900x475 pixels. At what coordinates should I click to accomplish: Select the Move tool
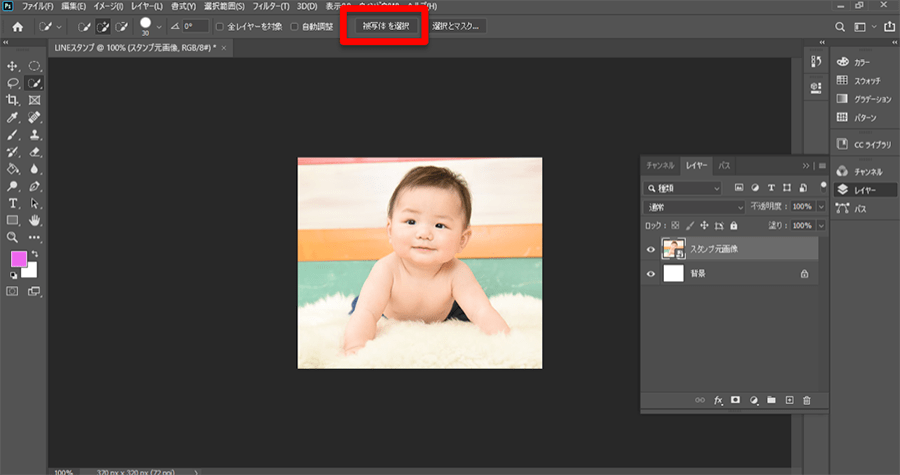(13, 66)
